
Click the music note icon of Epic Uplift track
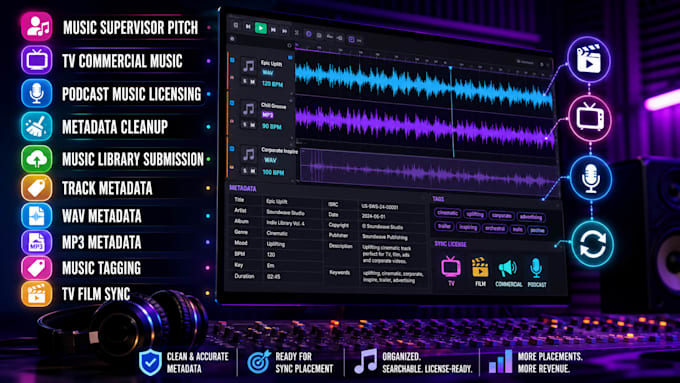point(248,66)
